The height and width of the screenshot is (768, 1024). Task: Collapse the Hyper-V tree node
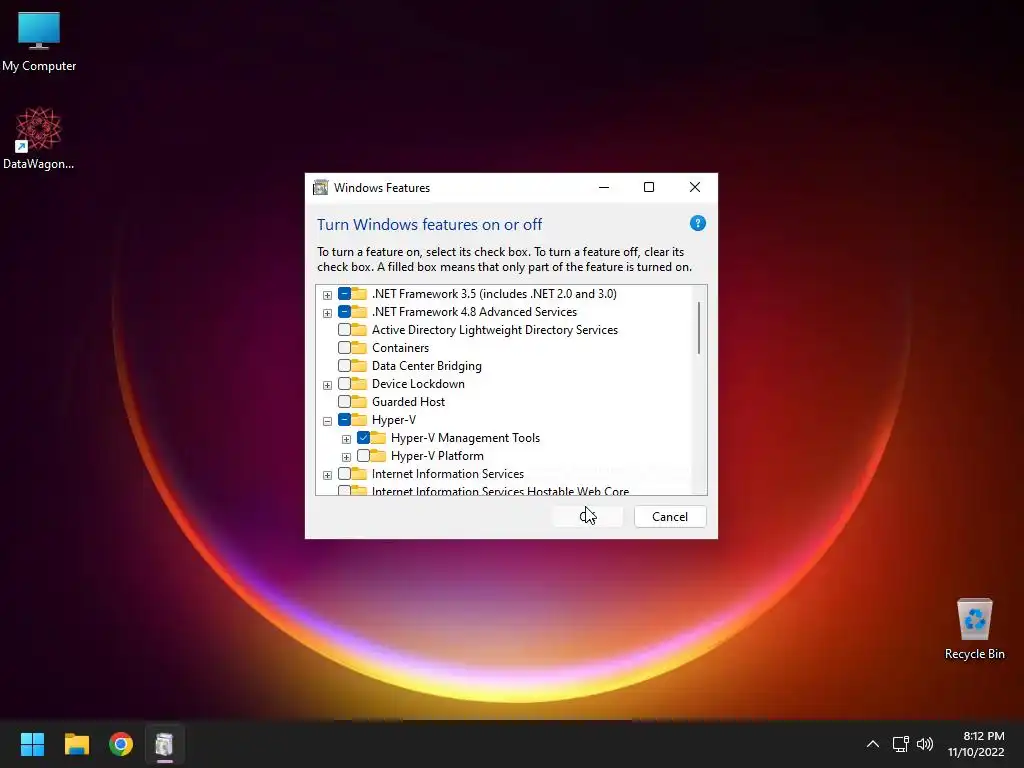coord(327,421)
